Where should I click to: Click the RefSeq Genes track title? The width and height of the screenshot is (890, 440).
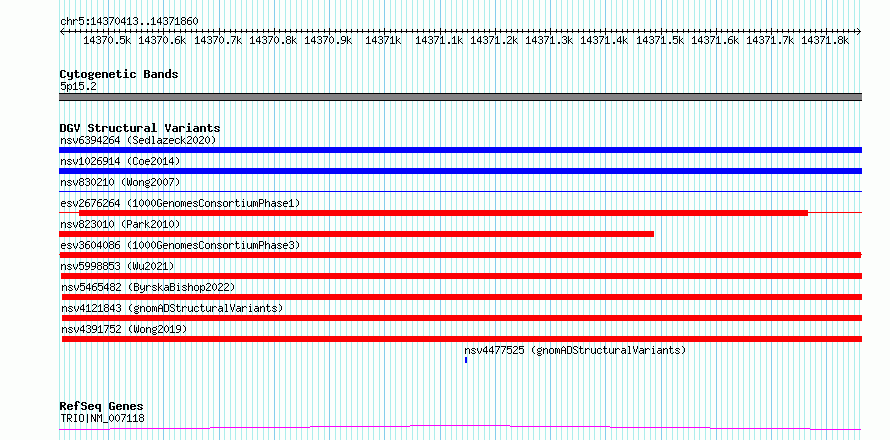click(102, 407)
